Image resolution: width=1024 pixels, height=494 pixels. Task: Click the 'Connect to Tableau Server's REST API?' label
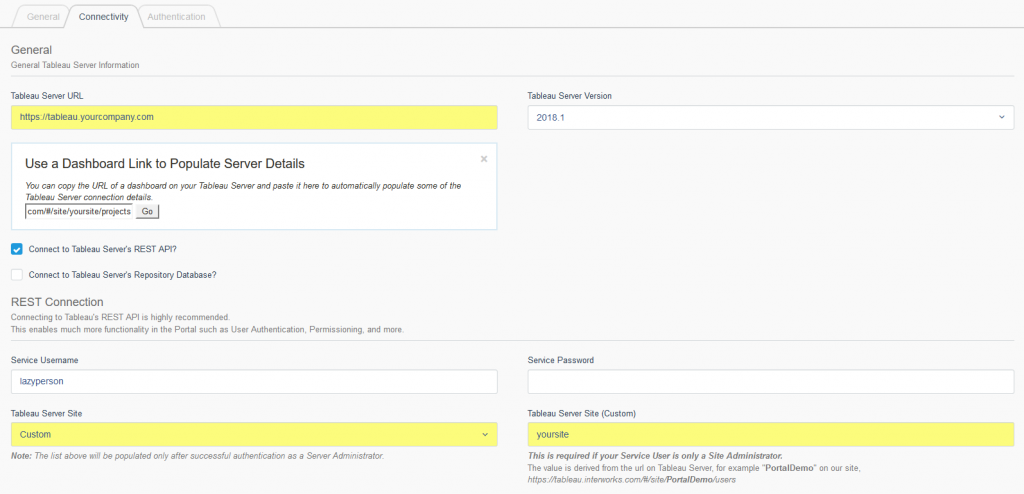pyautogui.click(x=103, y=249)
